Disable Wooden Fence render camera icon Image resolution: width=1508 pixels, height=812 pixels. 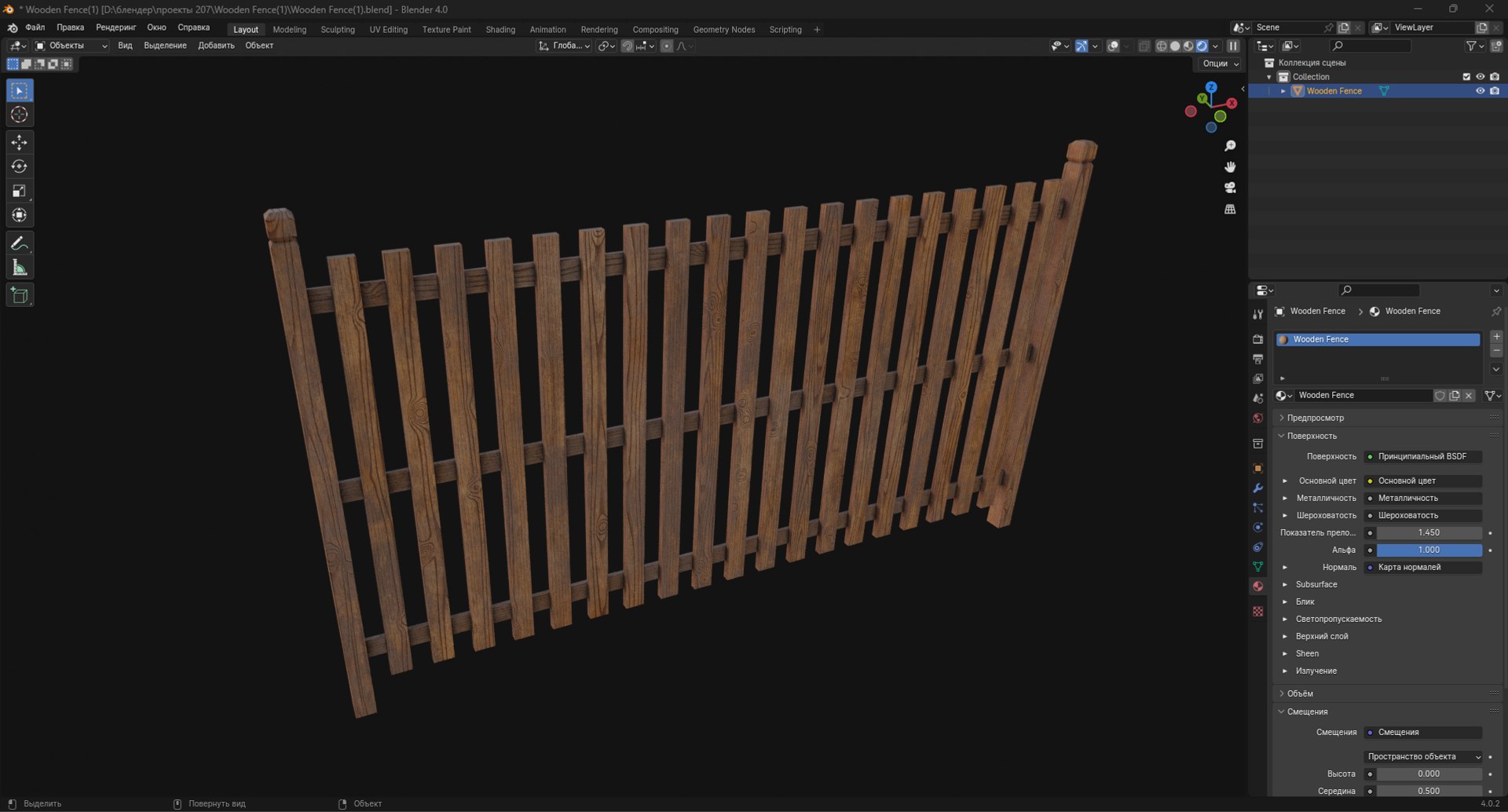click(1495, 91)
